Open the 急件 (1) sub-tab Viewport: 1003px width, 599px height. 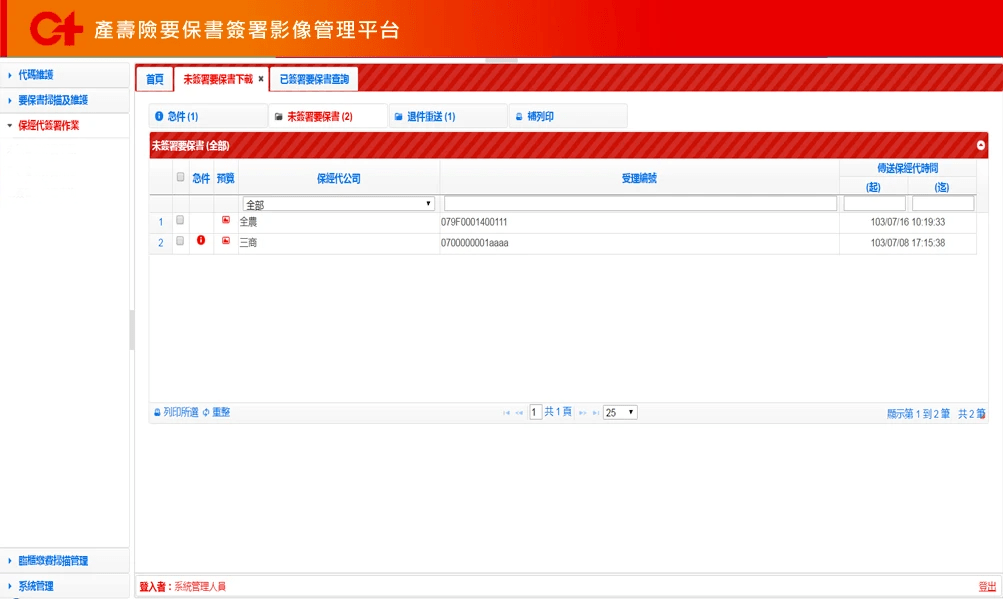(209, 116)
